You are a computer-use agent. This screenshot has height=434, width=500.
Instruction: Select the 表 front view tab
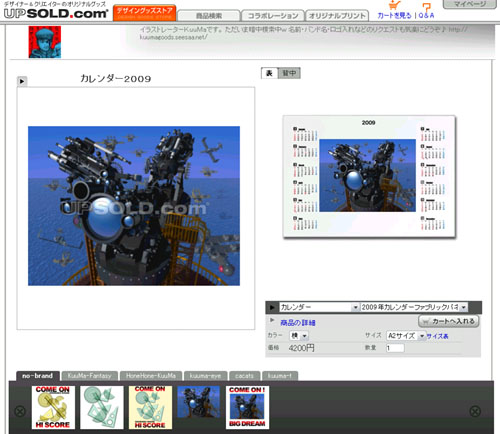[x=269, y=73]
